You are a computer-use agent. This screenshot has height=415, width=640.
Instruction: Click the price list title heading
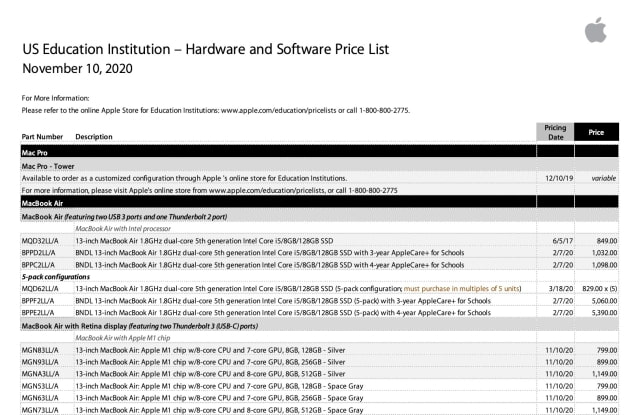point(205,49)
